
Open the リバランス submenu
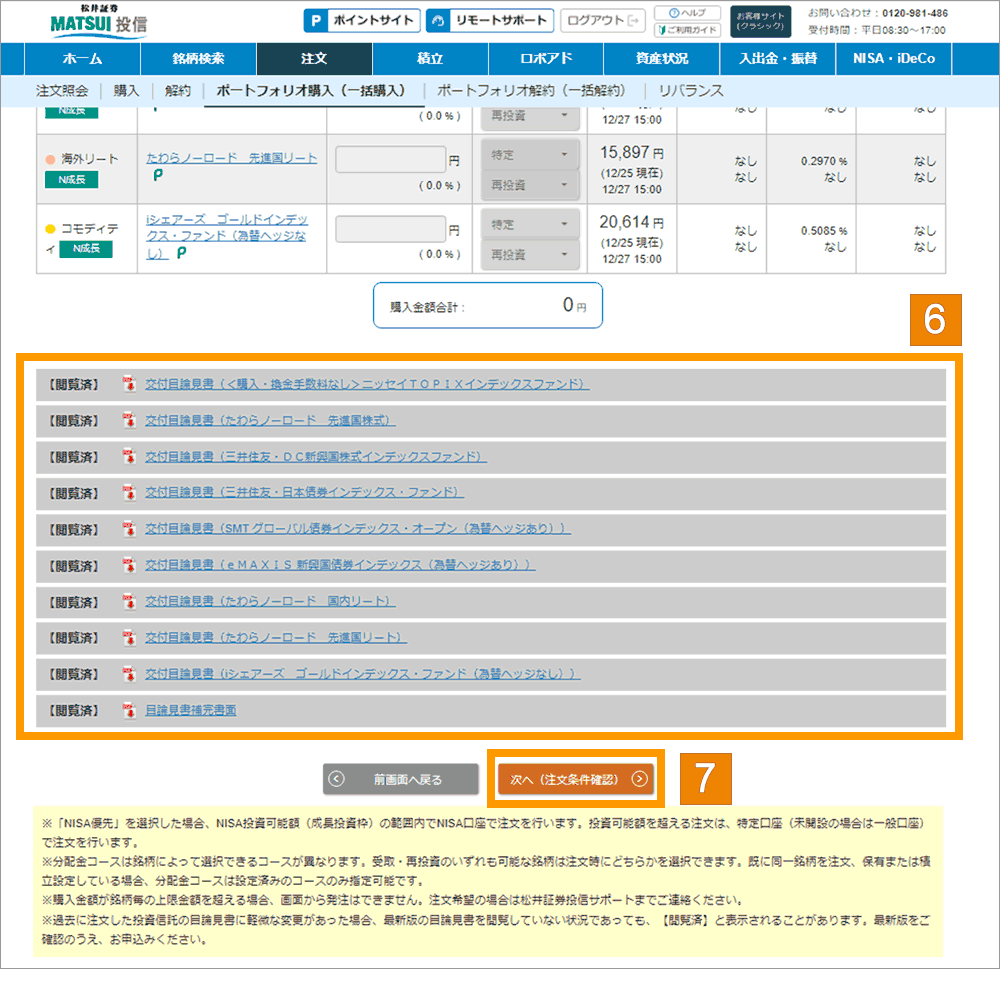coord(691,91)
